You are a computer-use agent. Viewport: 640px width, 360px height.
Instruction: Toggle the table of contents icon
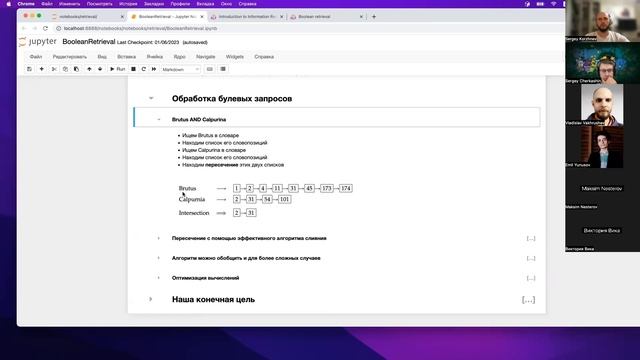coord(223,69)
